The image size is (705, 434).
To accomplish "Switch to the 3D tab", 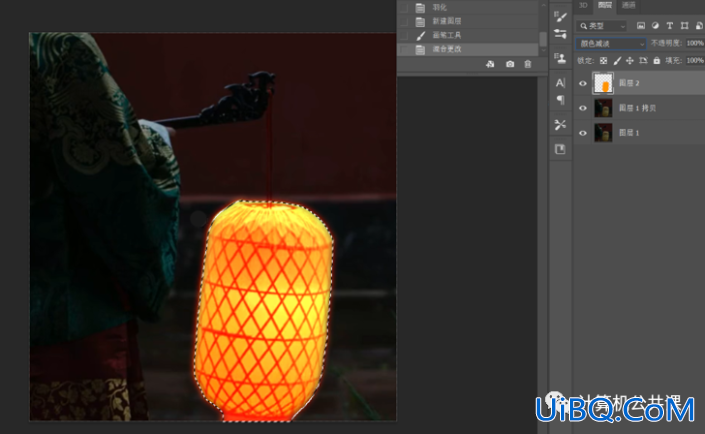I will coord(583,5).
